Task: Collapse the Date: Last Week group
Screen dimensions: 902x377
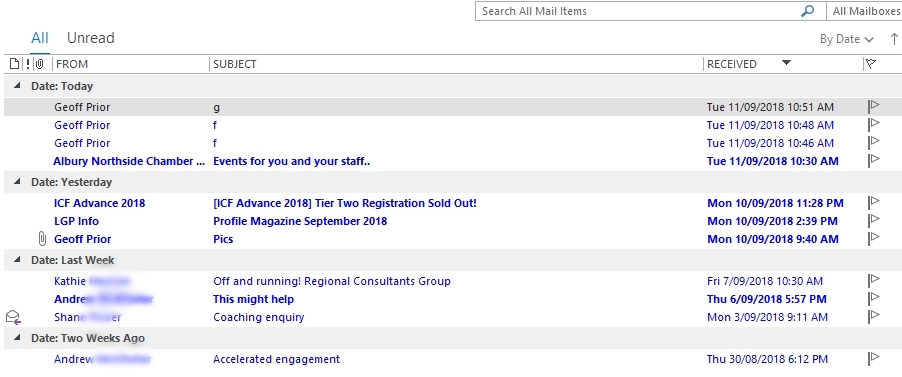Action: [x=17, y=260]
